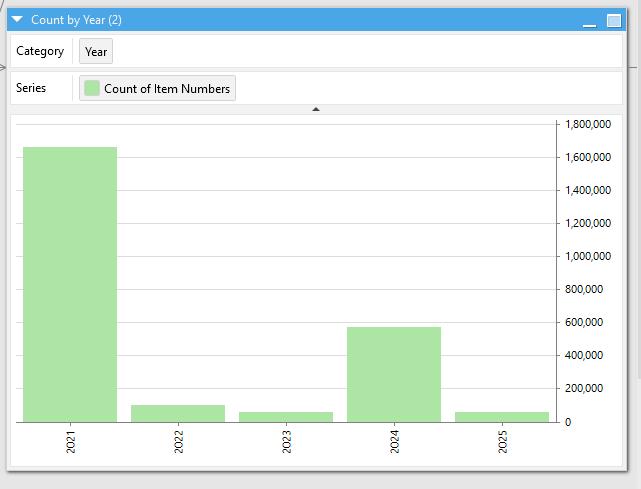Click the Series row label
Screen dimensions: 641x489
31,89
